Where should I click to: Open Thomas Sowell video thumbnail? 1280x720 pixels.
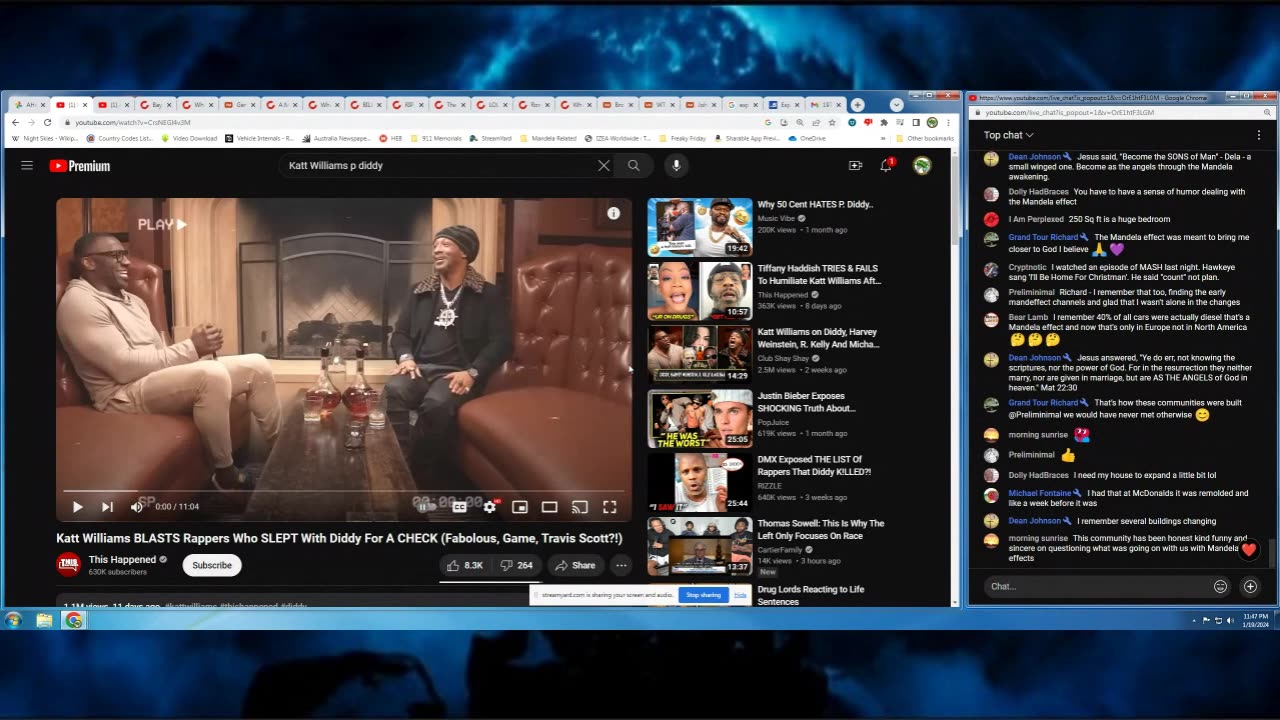pyautogui.click(x=700, y=546)
